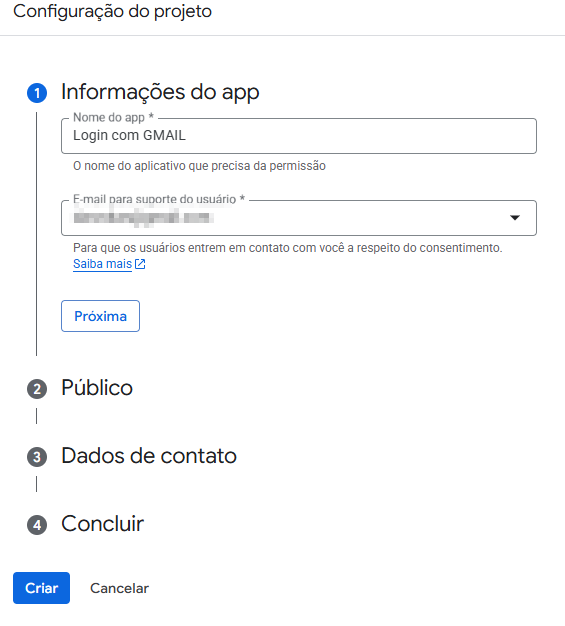Click the Cancelar button

tap(119, 588)
